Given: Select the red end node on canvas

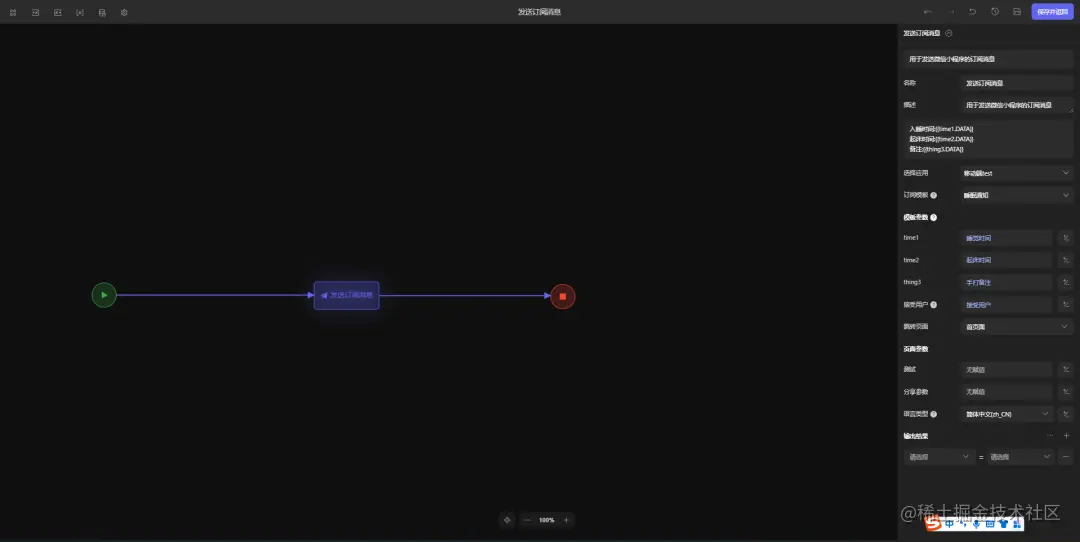Looking at the screenshot, I should coord(563,296).
